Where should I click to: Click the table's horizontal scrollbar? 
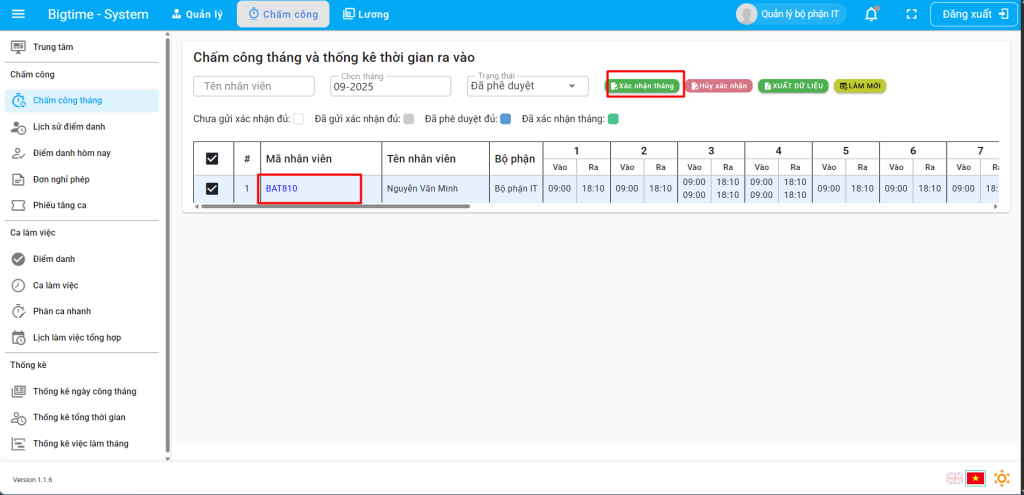(335, 206)
